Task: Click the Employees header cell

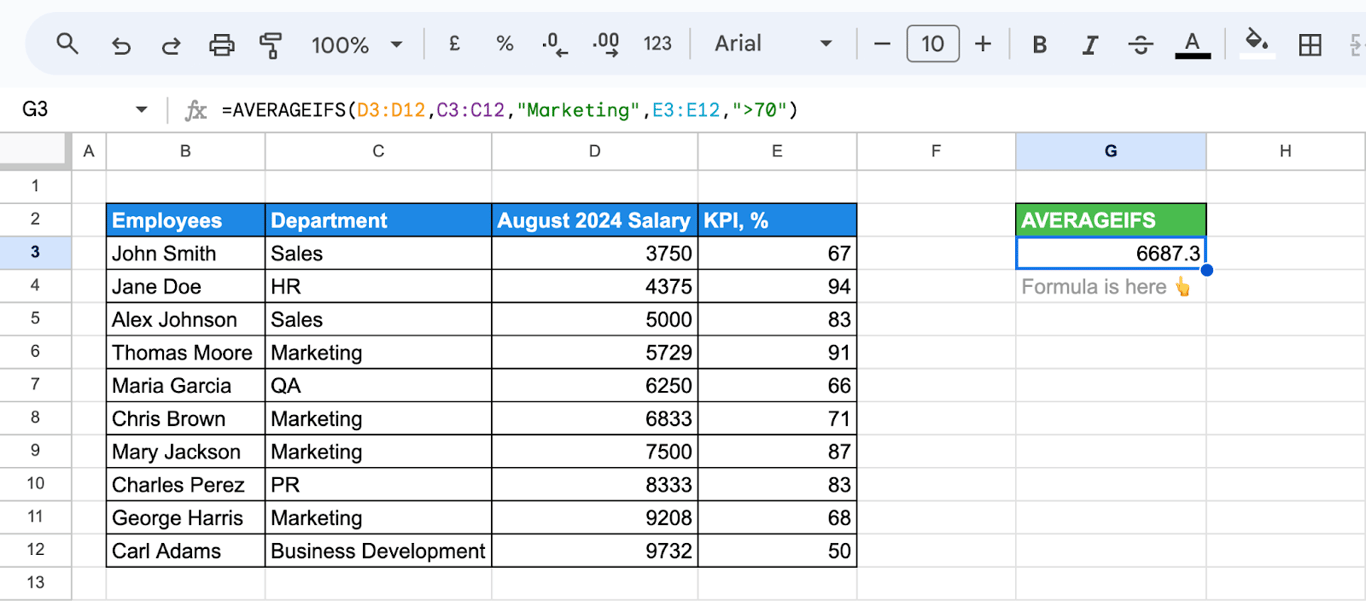Action: [186, 220]
